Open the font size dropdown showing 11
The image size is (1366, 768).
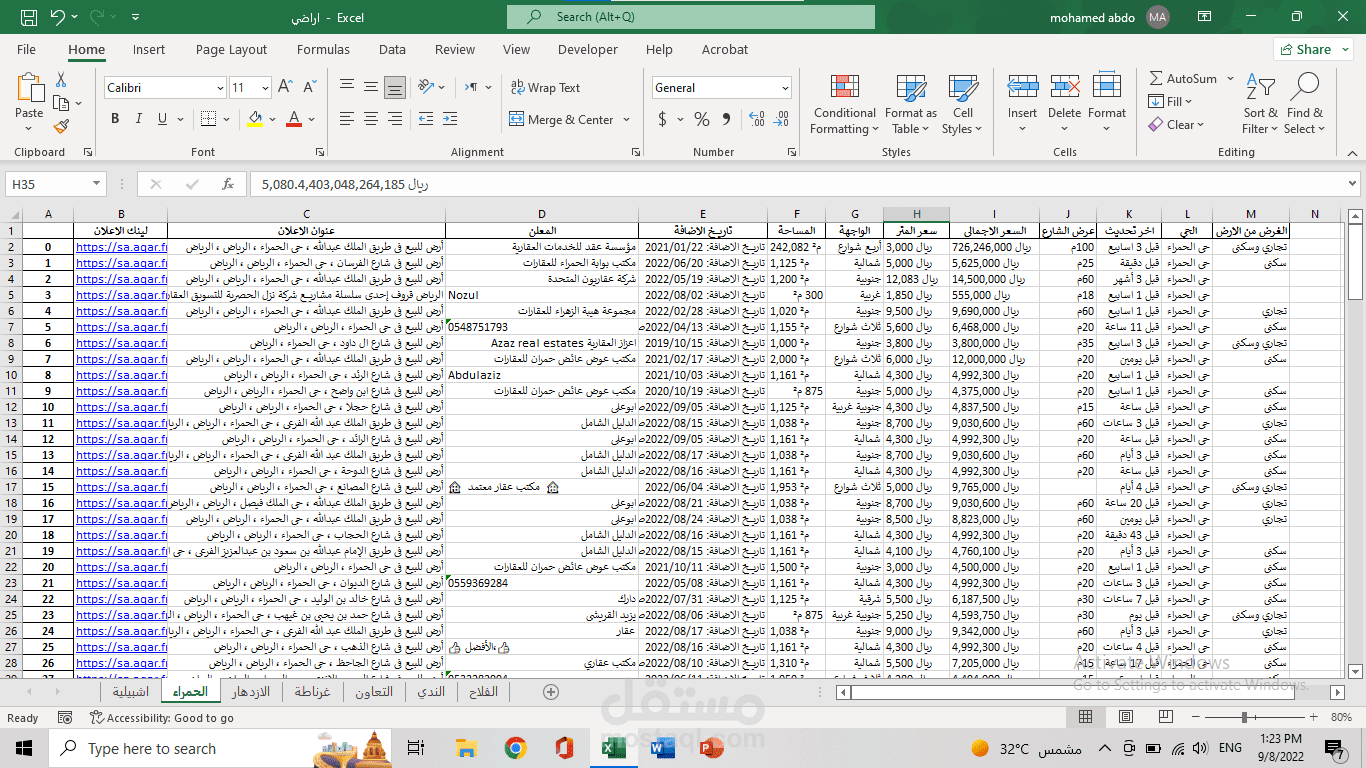coord(264,88)
